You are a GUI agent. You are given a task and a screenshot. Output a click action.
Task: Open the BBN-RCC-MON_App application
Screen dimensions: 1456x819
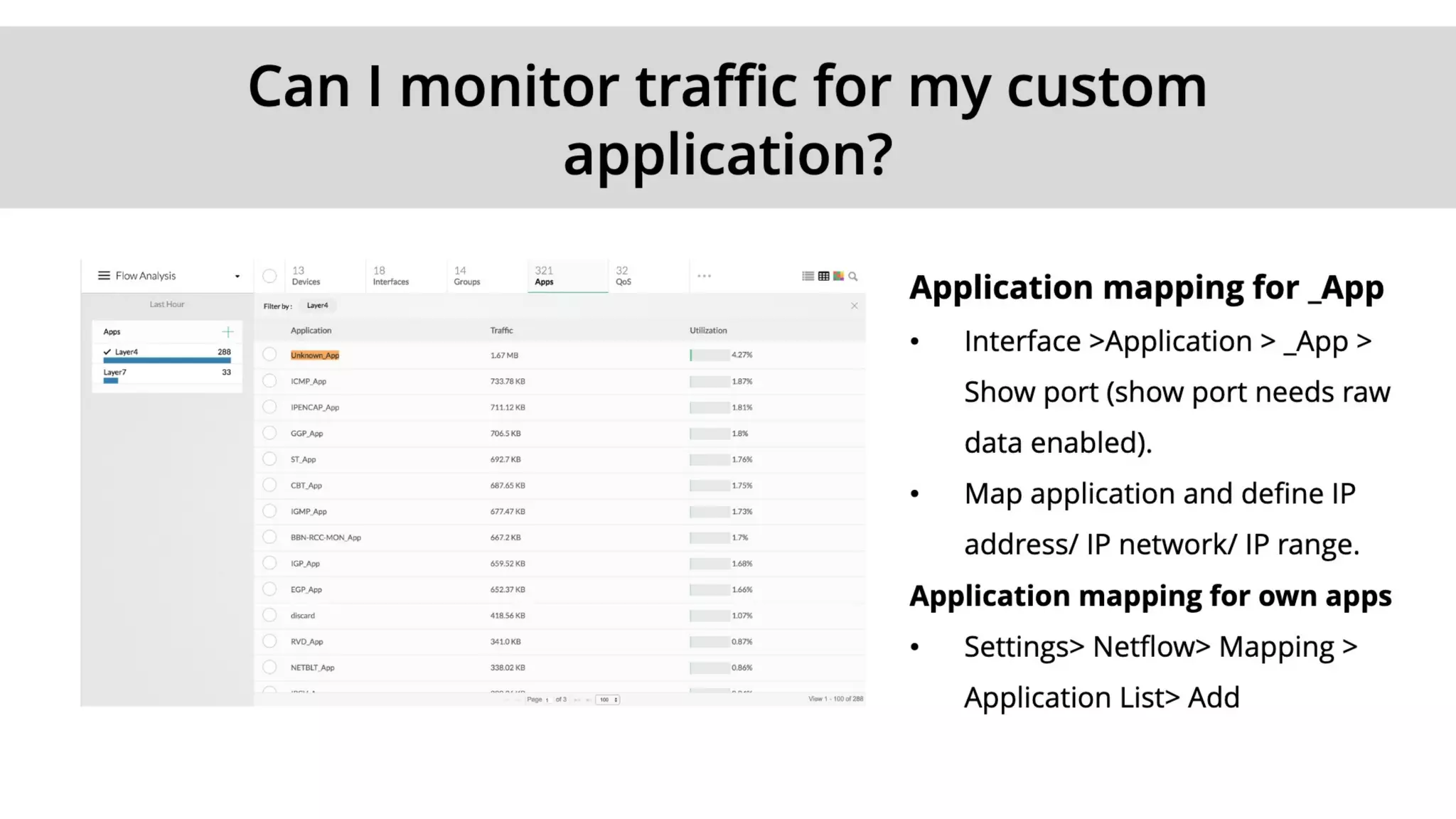click(x=326, y=537)
